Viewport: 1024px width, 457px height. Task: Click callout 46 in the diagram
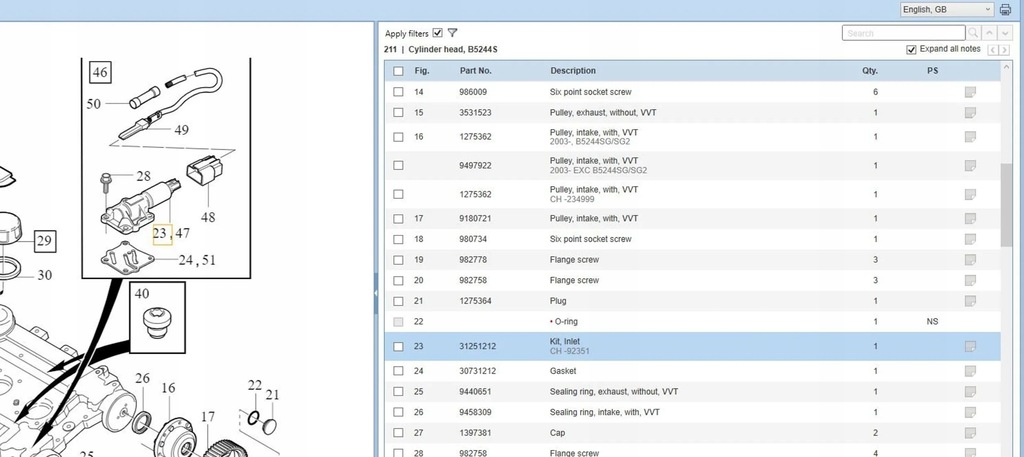100,72
